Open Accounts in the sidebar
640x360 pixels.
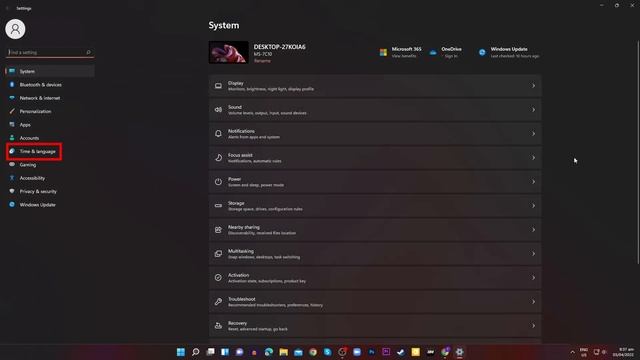[29, 138]
